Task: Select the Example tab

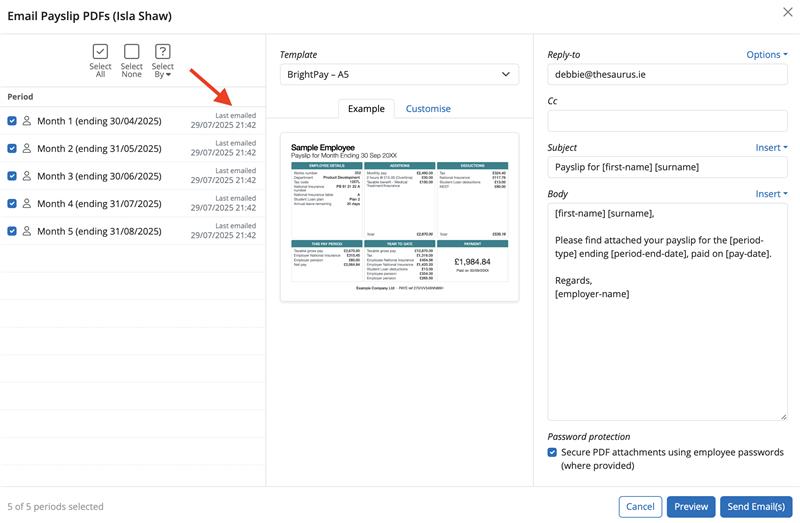Action: pyautogui.click(x=365, y=109)
